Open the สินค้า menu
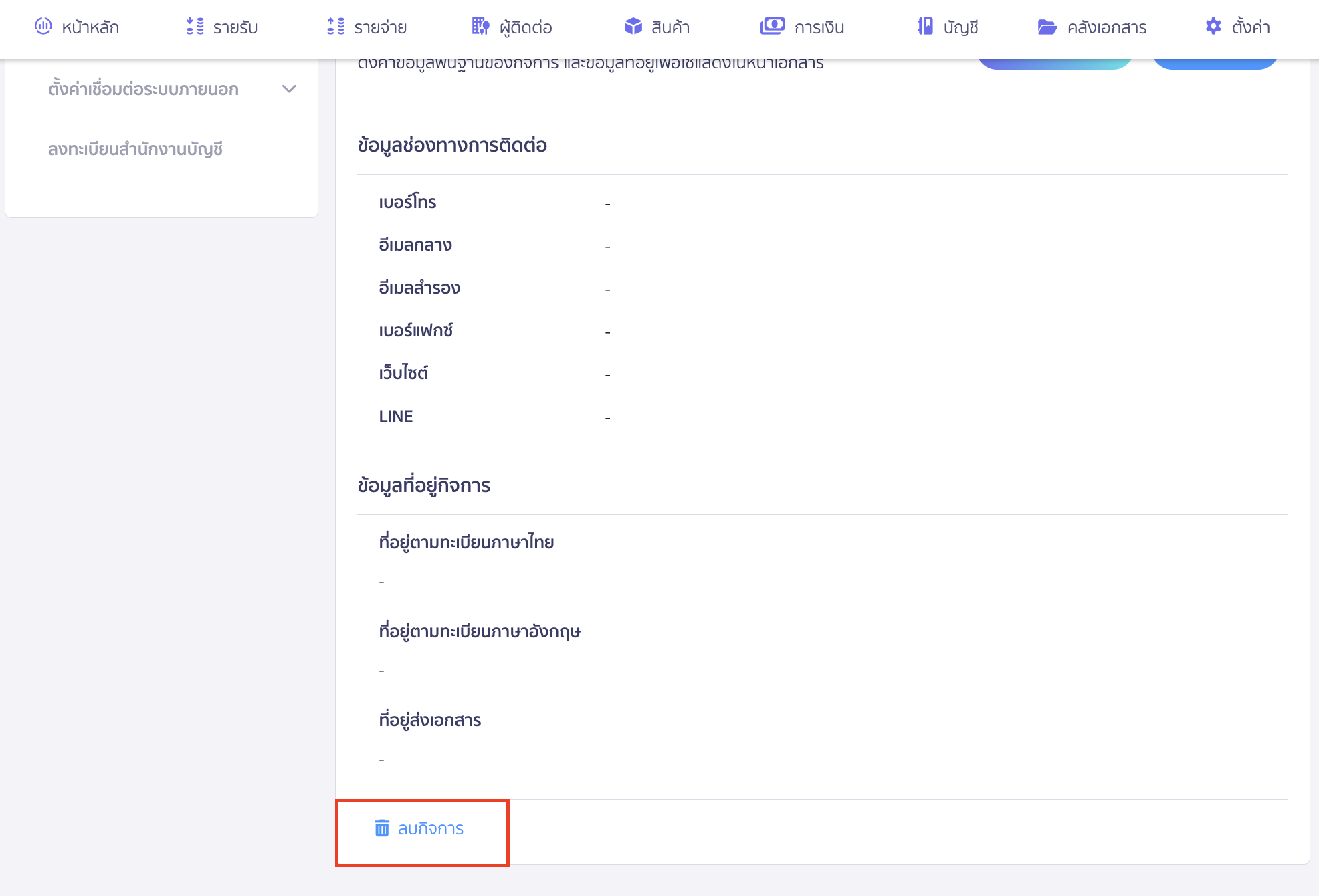The width and height of the screenshot is (1319, 896). (x=670, y=27)
